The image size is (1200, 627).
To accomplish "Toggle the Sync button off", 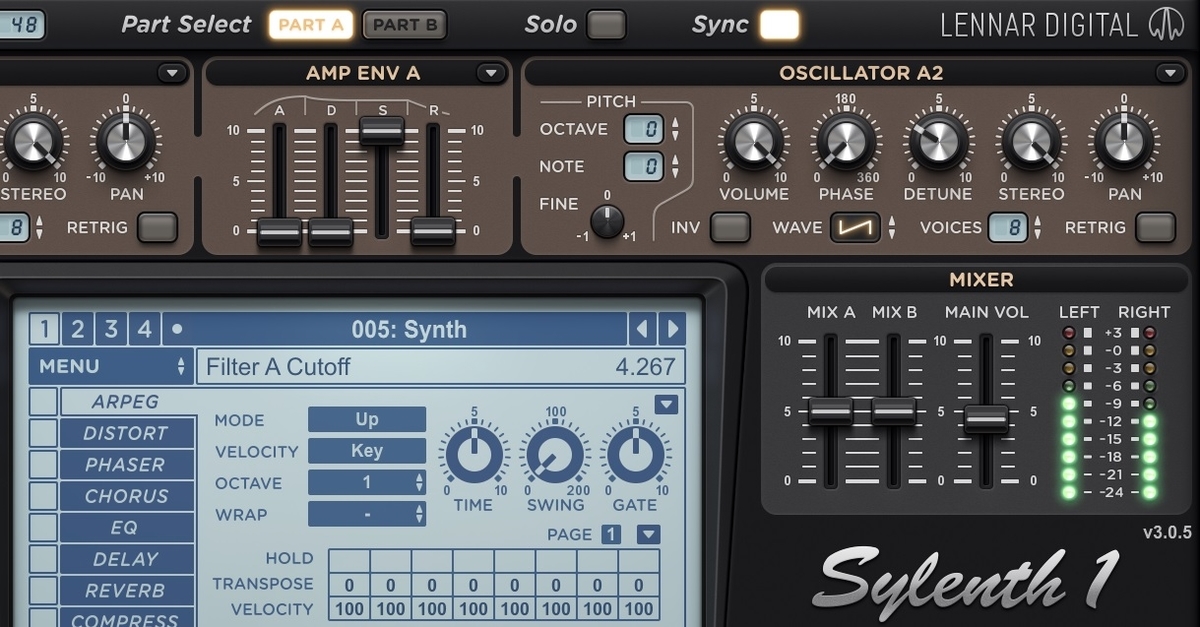I will (780, 24).
